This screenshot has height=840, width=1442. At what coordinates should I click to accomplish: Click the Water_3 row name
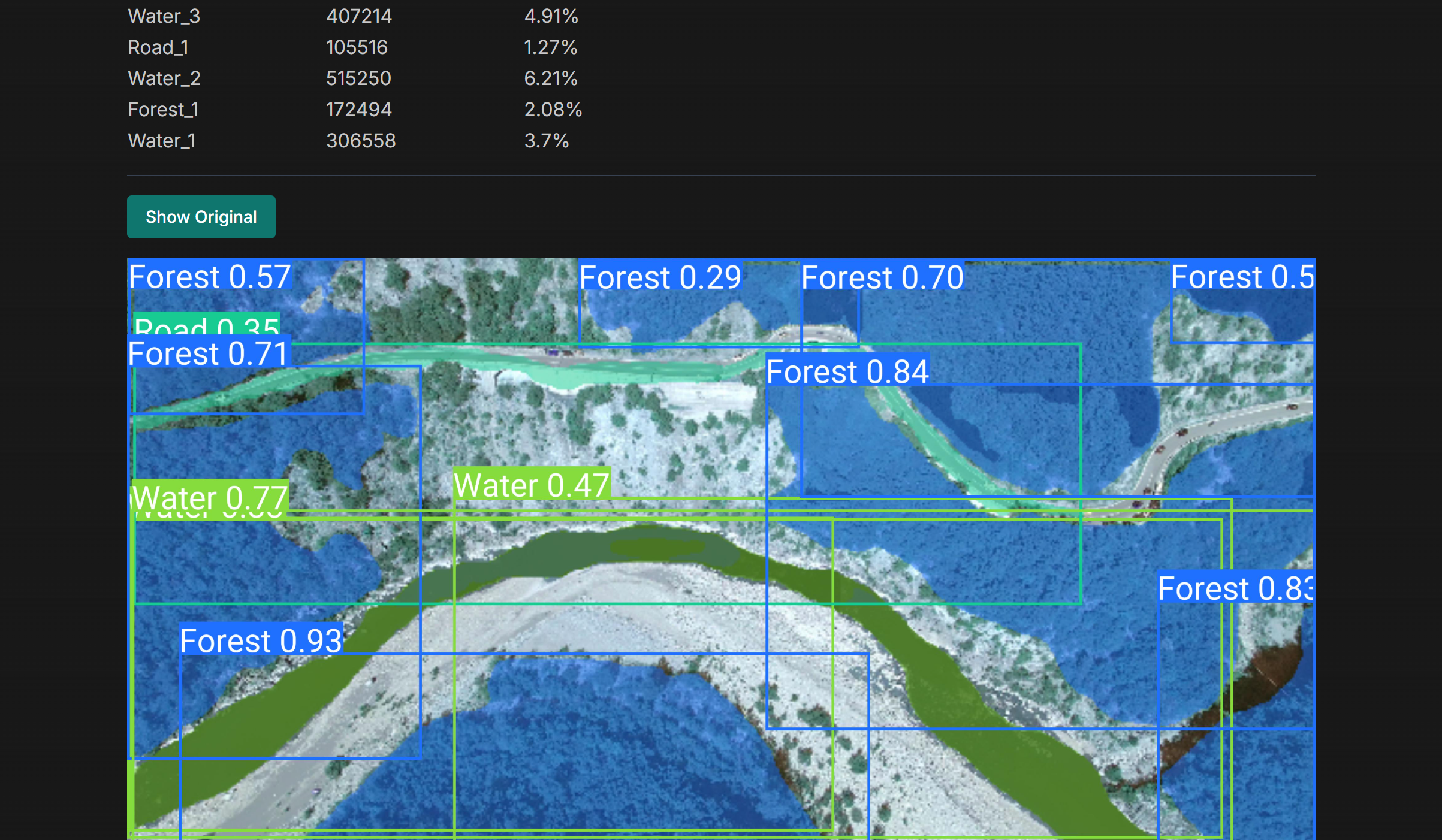(164, 16)
